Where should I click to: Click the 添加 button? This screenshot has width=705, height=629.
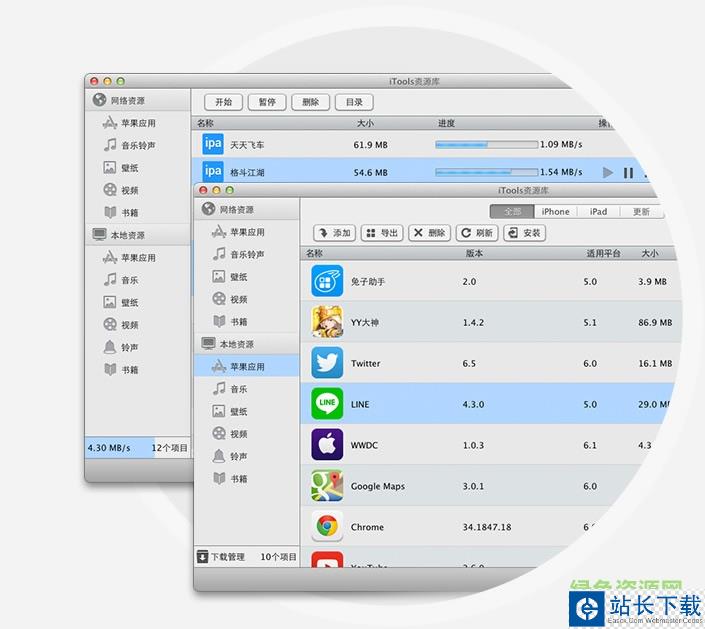tap(335, 233)
